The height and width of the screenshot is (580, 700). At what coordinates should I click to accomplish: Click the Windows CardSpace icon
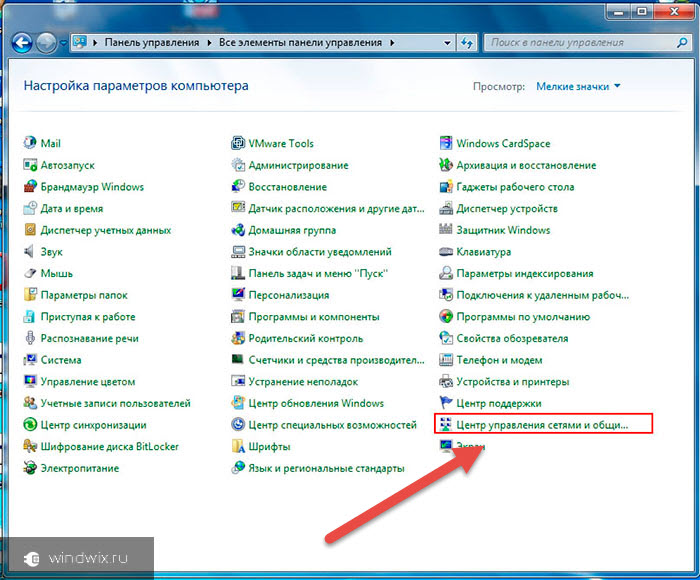(x=446, y=143)
